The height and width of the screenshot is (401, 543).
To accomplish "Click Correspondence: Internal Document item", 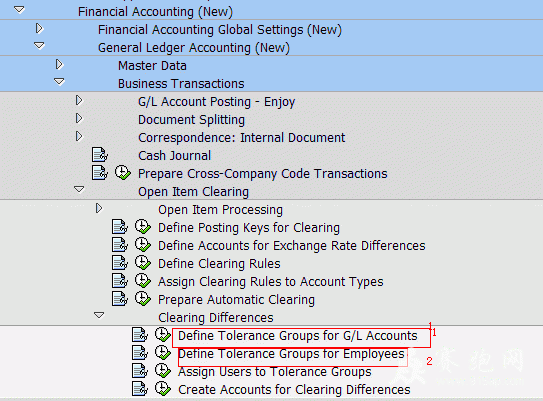I will [241, 138].
